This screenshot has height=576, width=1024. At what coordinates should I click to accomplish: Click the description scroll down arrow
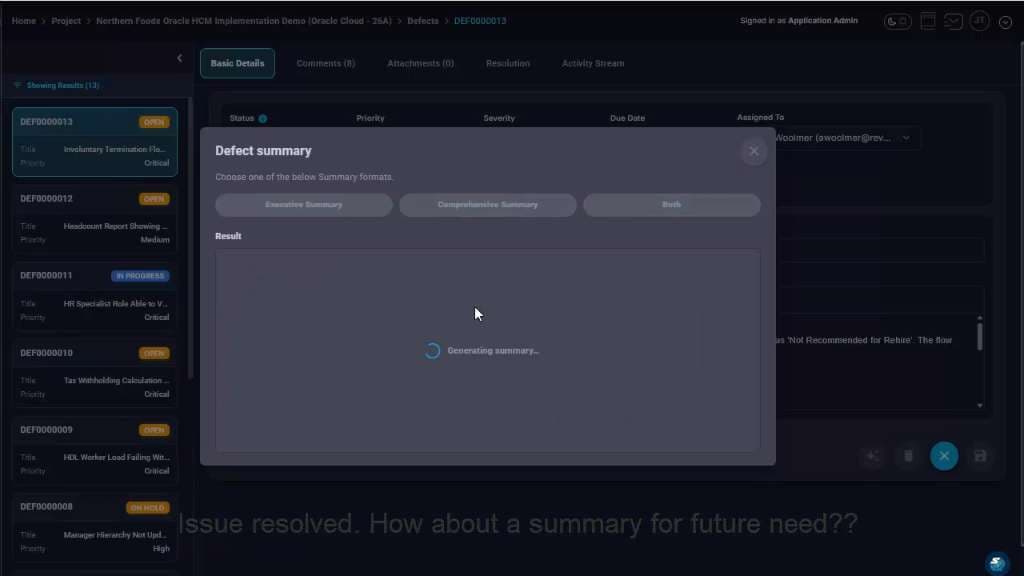(x=980, y=406)
